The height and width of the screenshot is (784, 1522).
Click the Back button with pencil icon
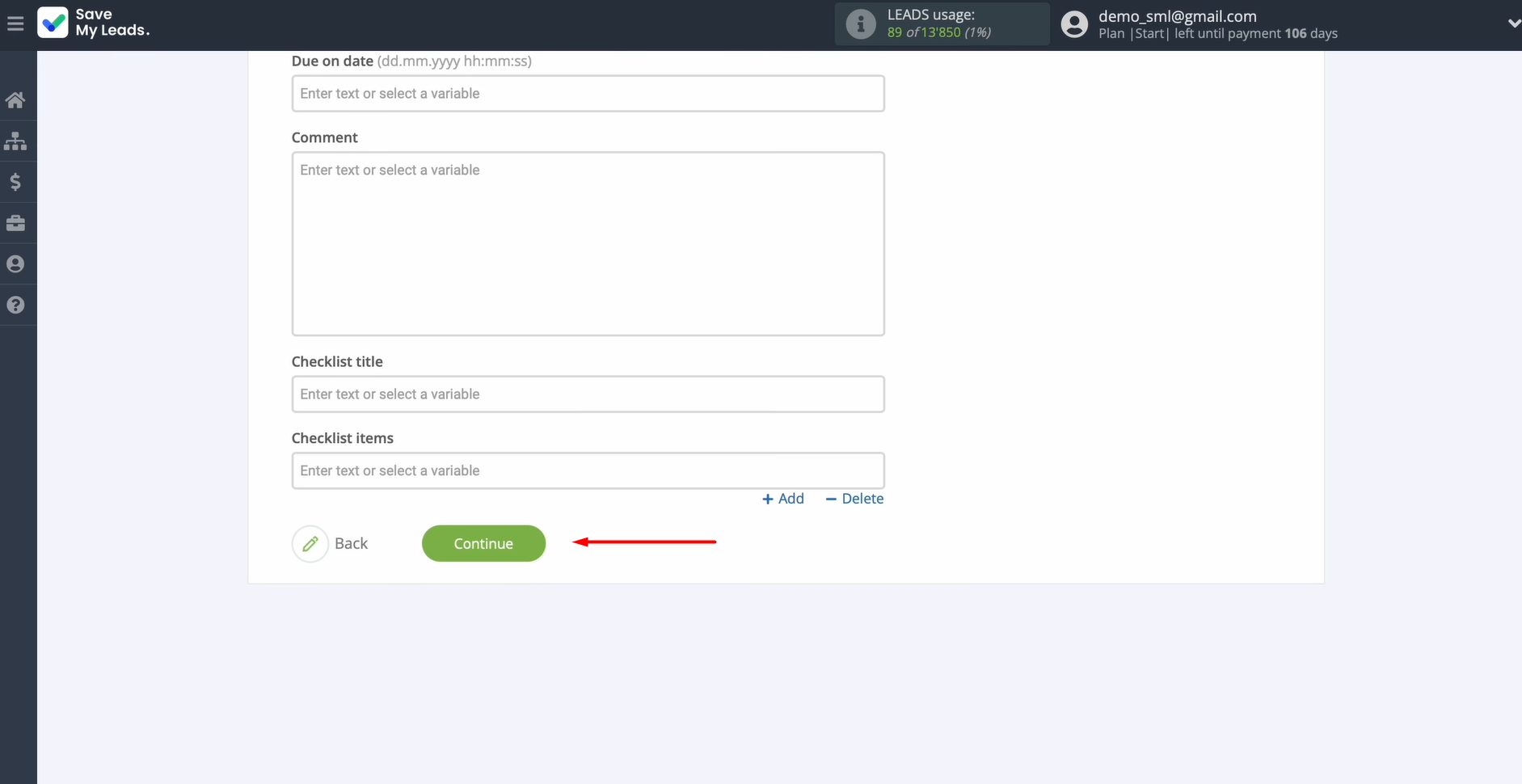(x=331, y=543)
